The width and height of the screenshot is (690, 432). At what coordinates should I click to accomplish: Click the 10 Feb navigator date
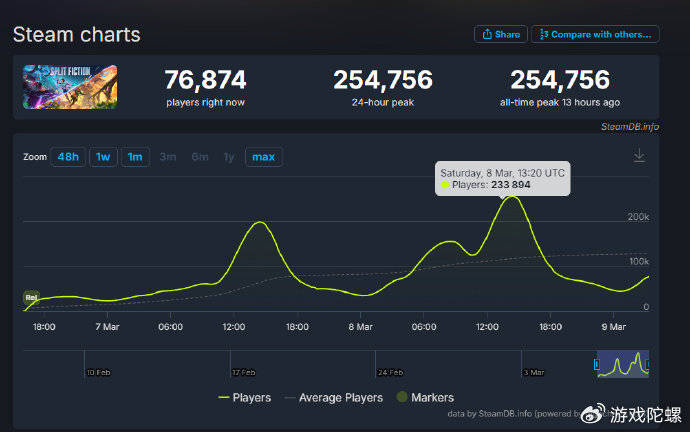coord(98,373)
